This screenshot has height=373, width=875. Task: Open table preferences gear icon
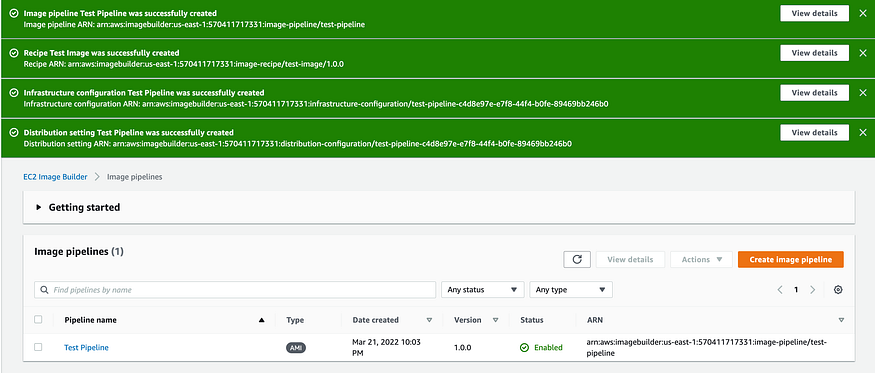(x=838, y=290)
